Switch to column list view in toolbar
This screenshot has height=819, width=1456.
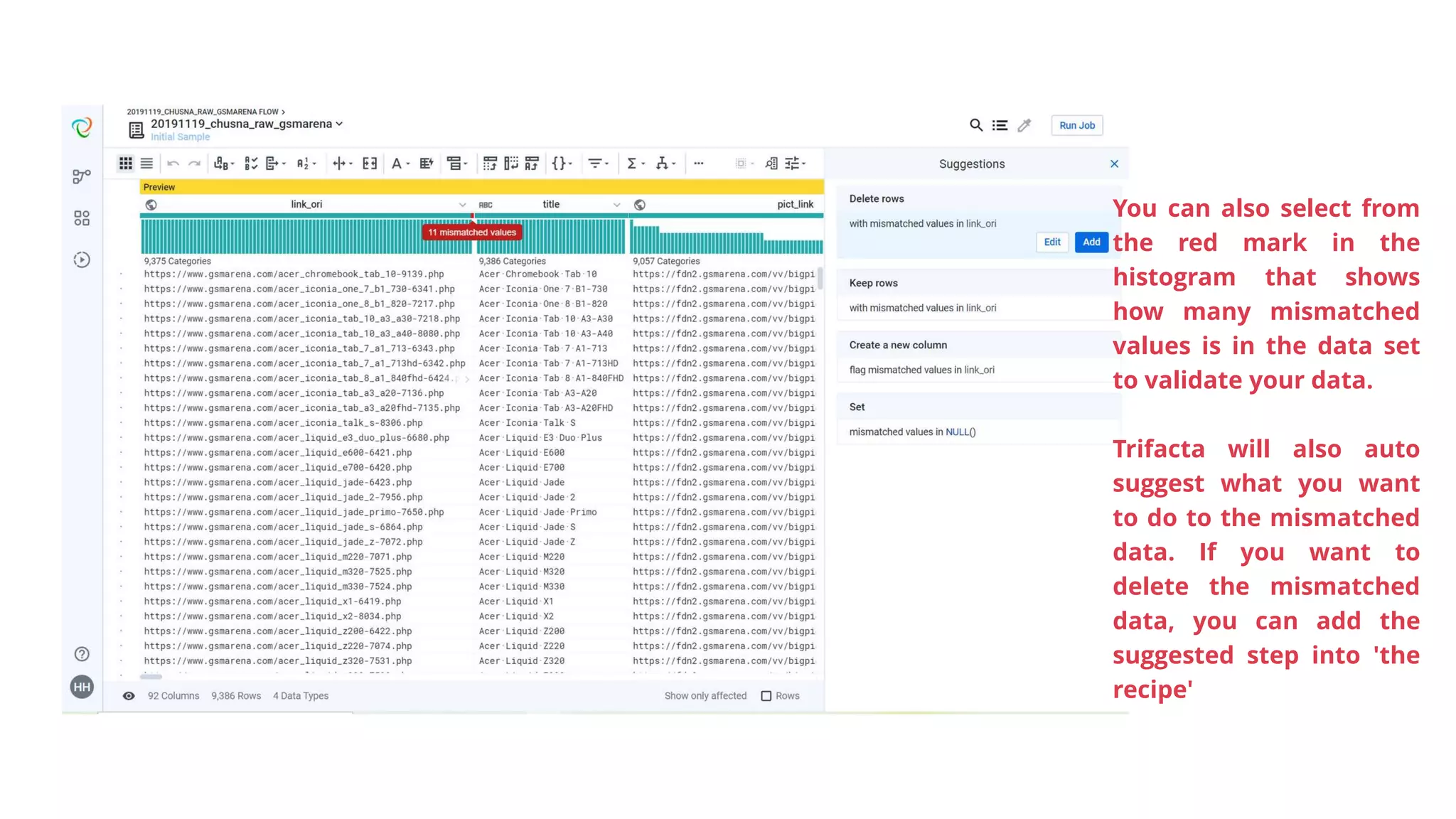click(x=146, y=164)
